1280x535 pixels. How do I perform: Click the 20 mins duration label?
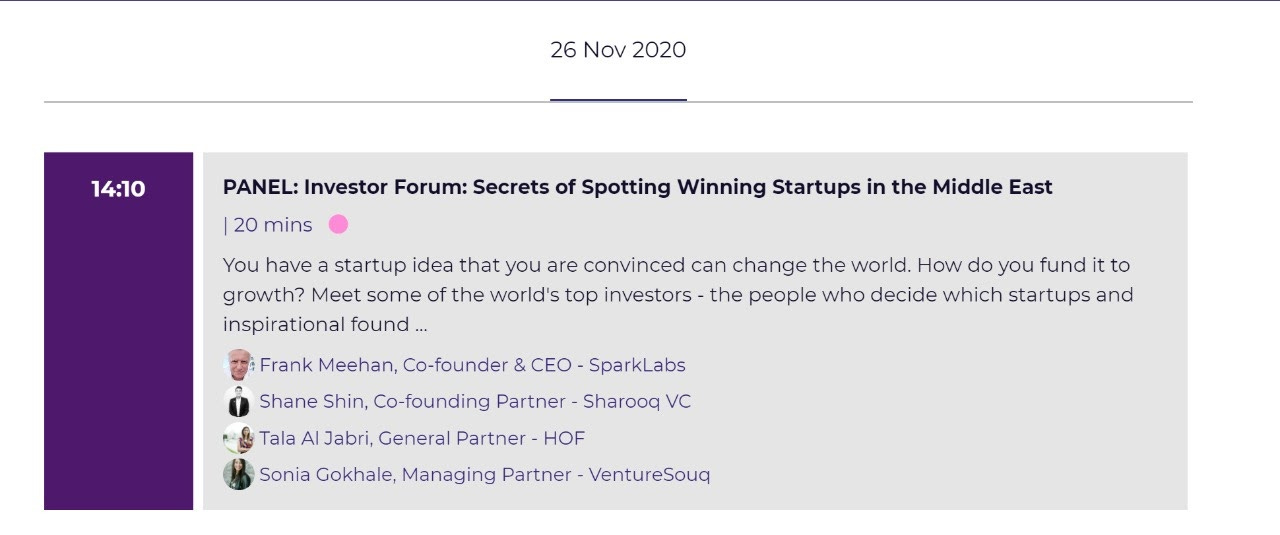pos(272,225)
